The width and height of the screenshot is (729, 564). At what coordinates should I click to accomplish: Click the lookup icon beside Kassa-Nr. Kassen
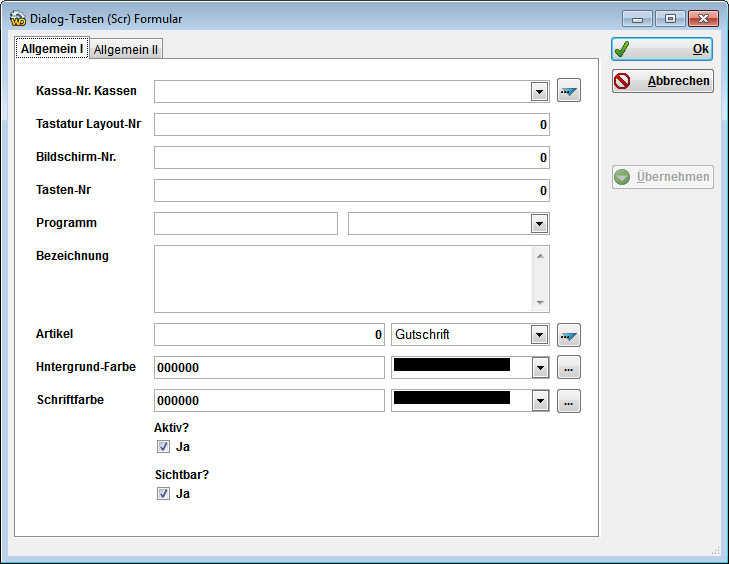(x=569, y=90)
